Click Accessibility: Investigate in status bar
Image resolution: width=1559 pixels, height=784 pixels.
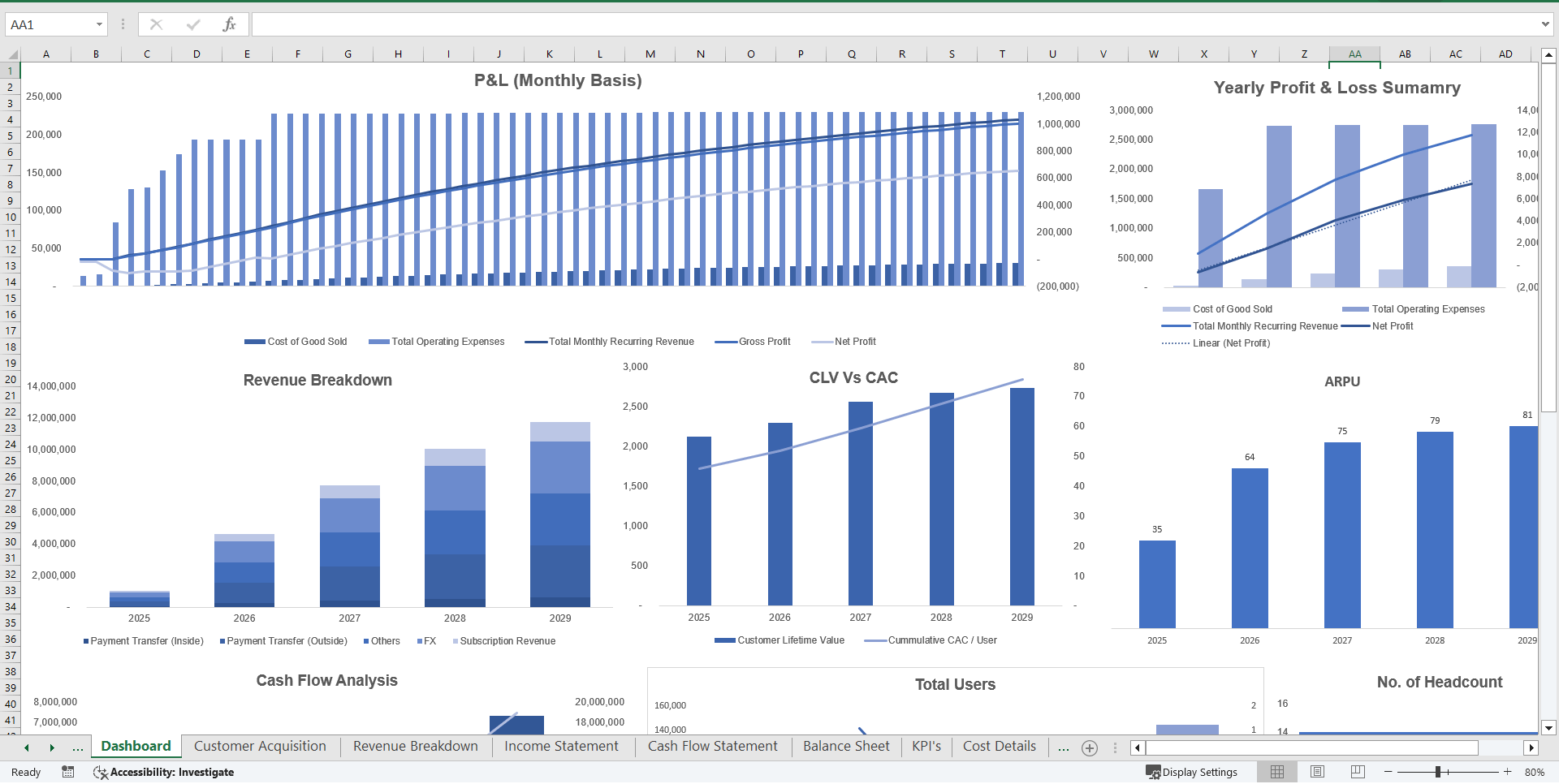click(163, 772)
